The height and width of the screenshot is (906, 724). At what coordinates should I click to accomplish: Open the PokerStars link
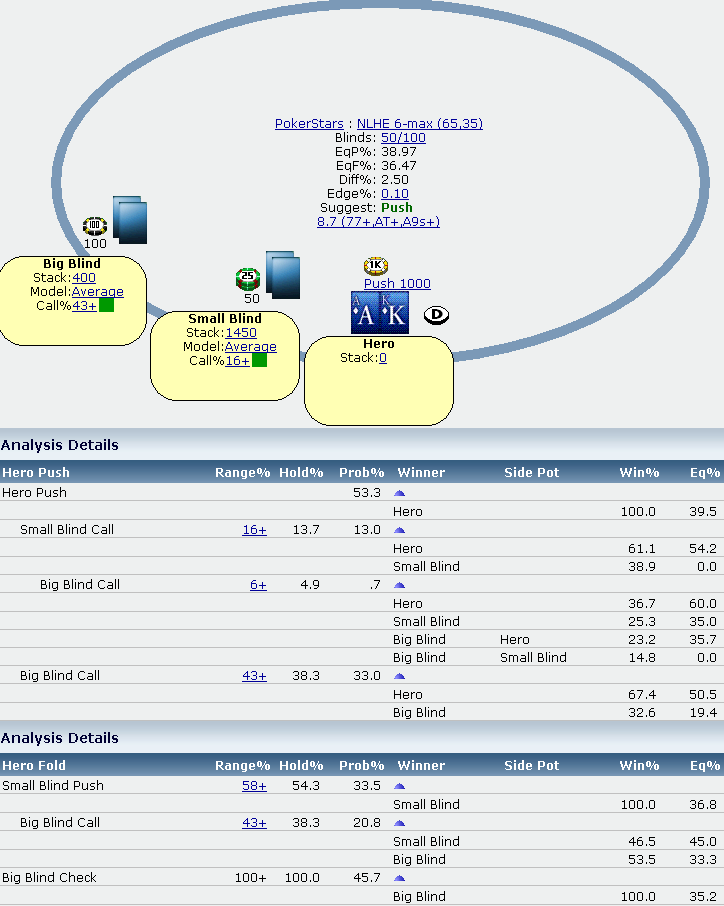point(311,124)
